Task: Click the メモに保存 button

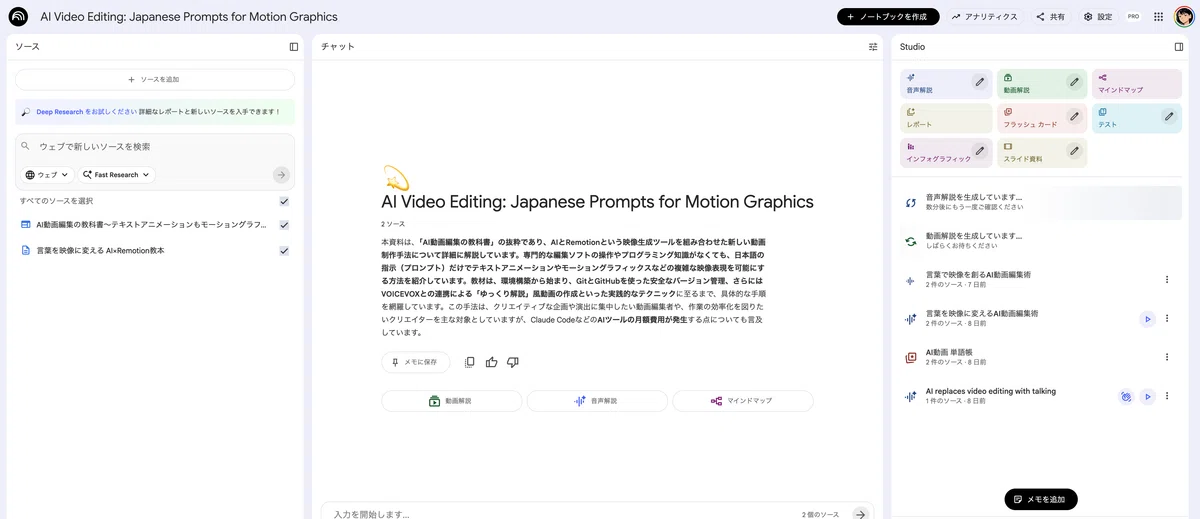Action: point(415,362)
